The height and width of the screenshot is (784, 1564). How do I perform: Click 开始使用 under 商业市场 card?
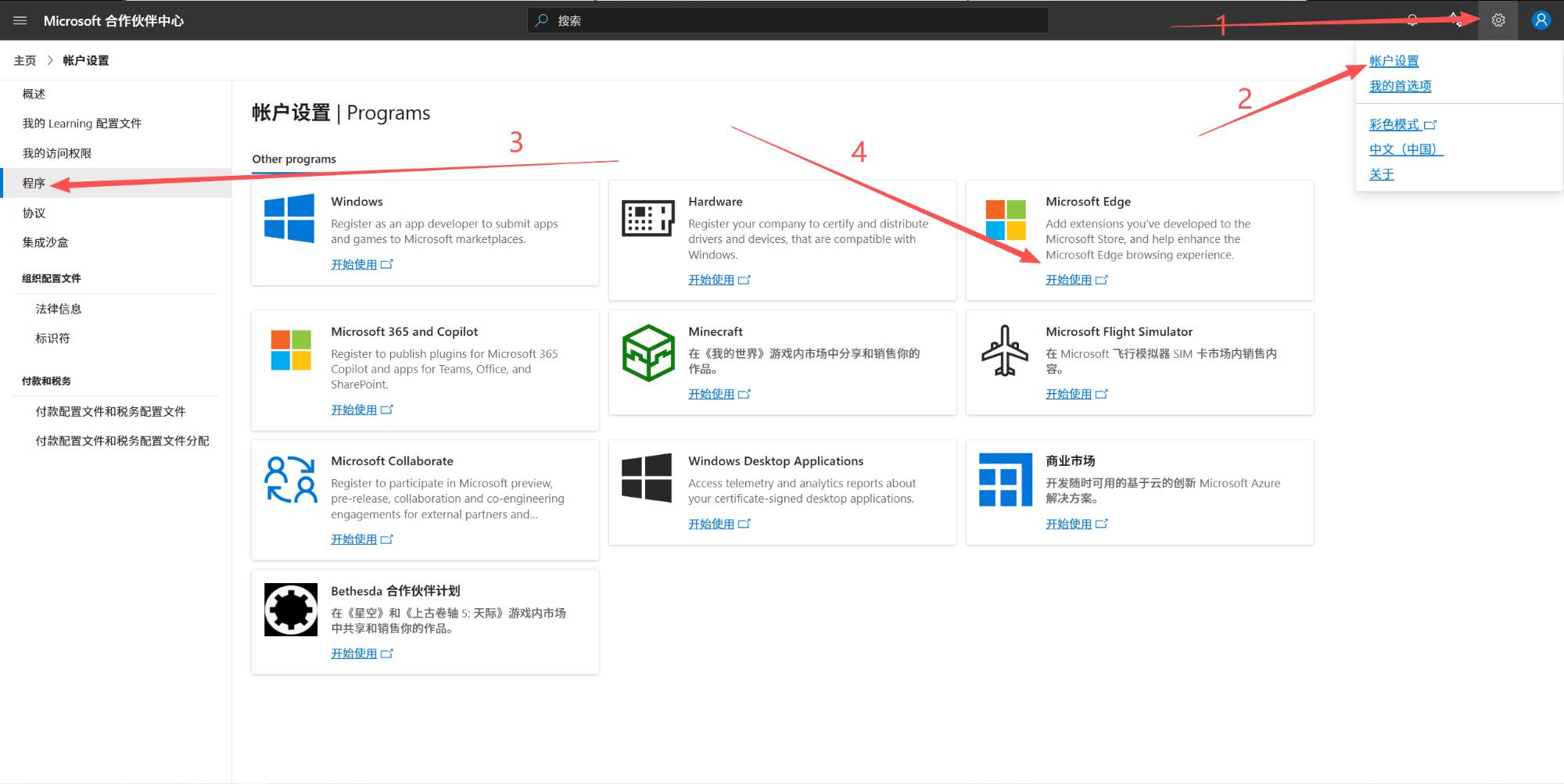[1068, 524]
